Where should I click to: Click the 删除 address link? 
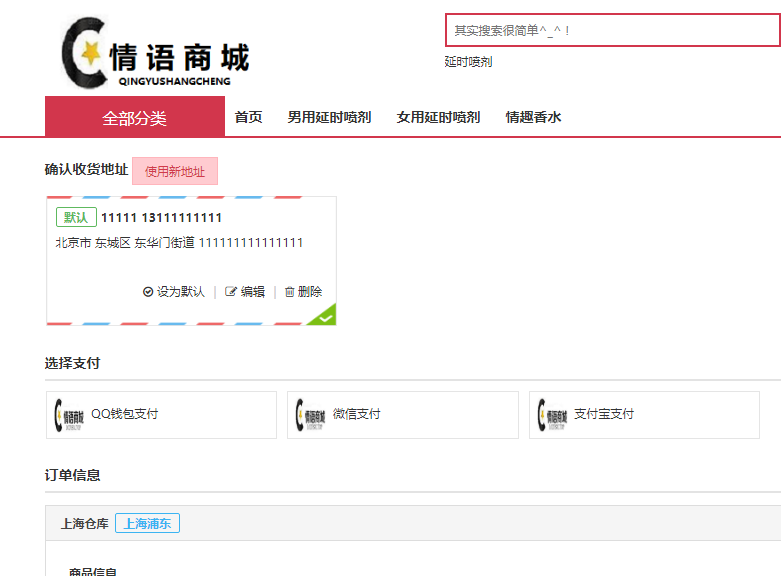[x=310, y=291]
